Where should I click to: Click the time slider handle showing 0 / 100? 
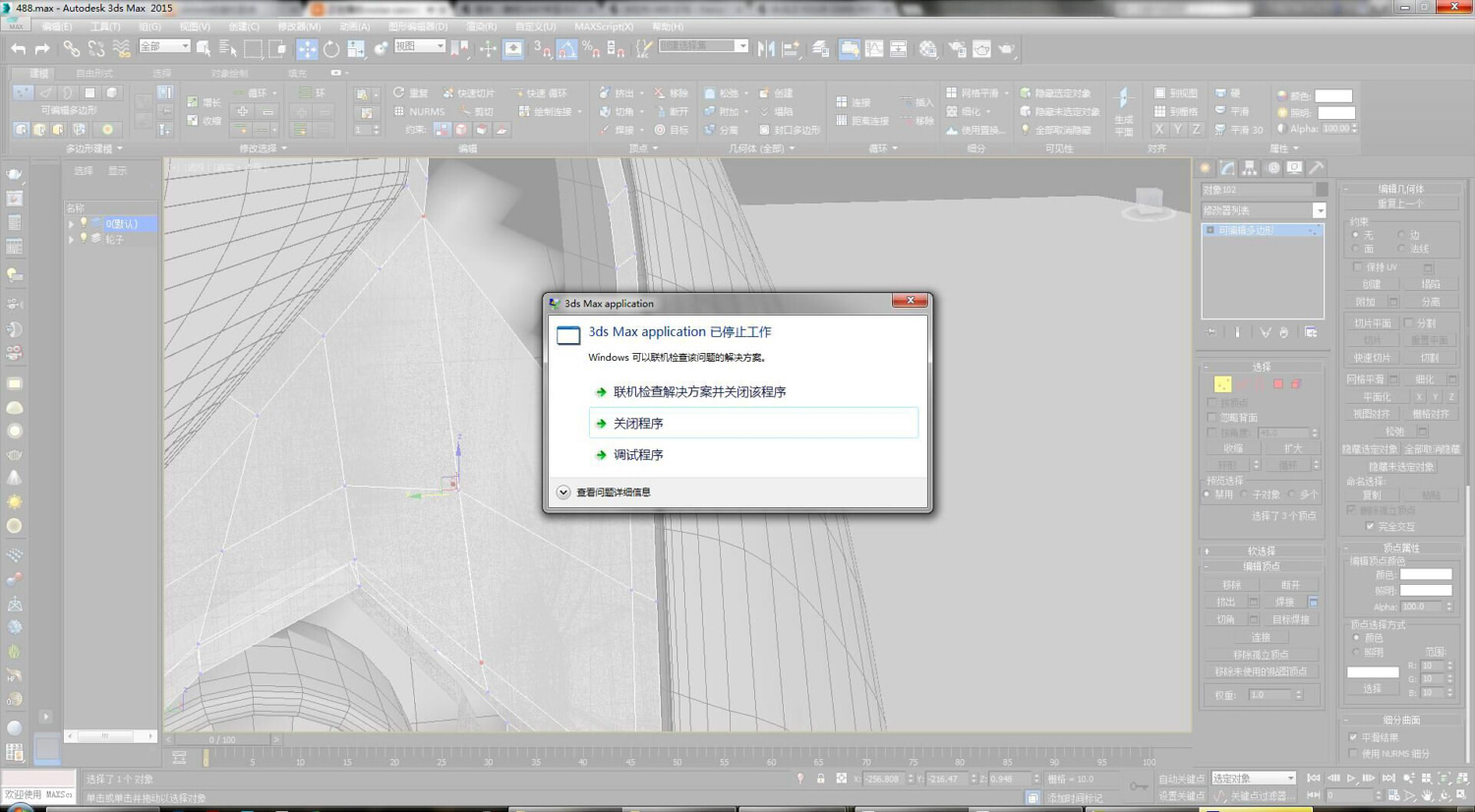click(222, 739)
